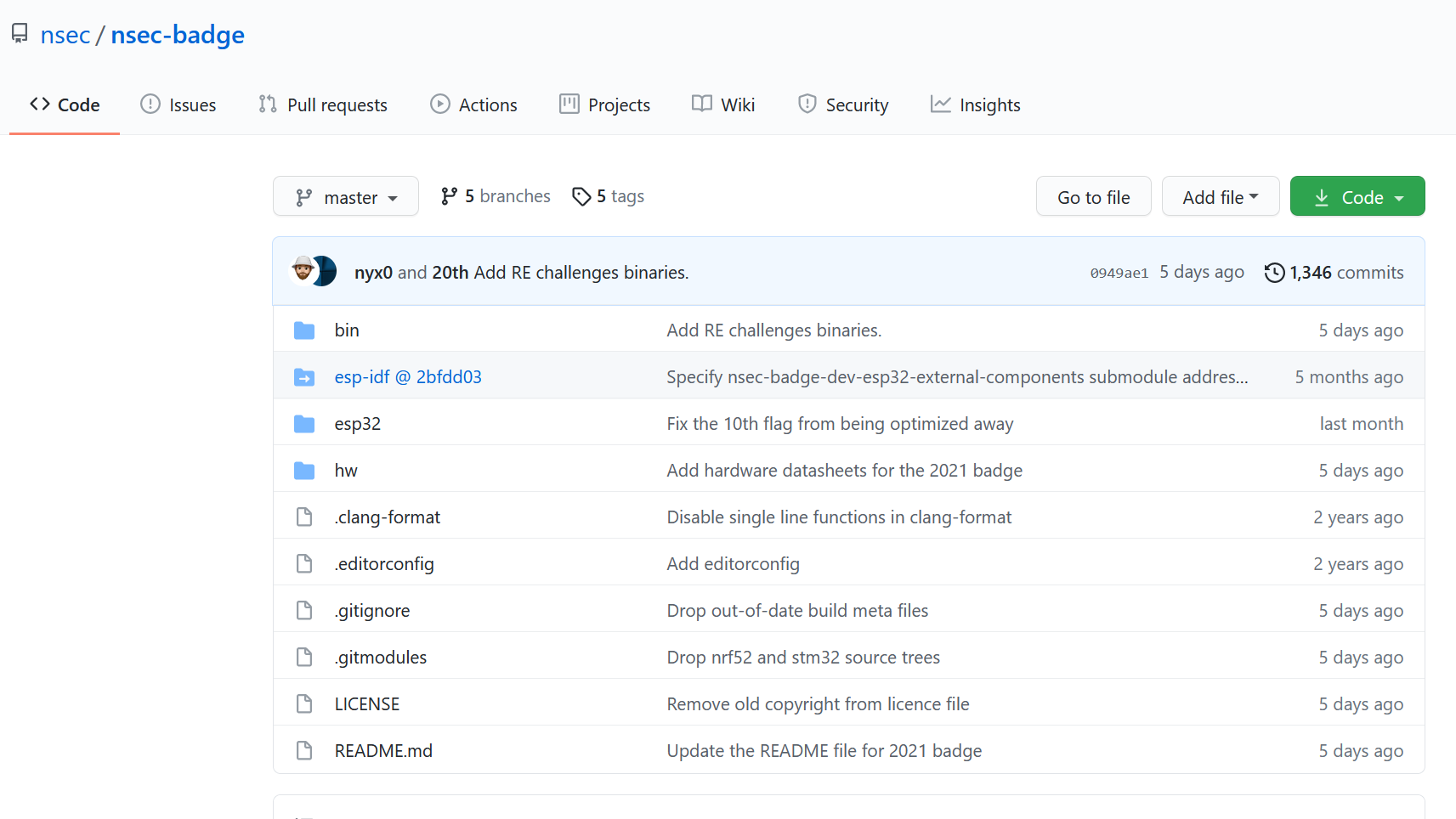Open commit Add editorconfig
This screenshot has width=1456, height=819.
[x=734, y=564]
